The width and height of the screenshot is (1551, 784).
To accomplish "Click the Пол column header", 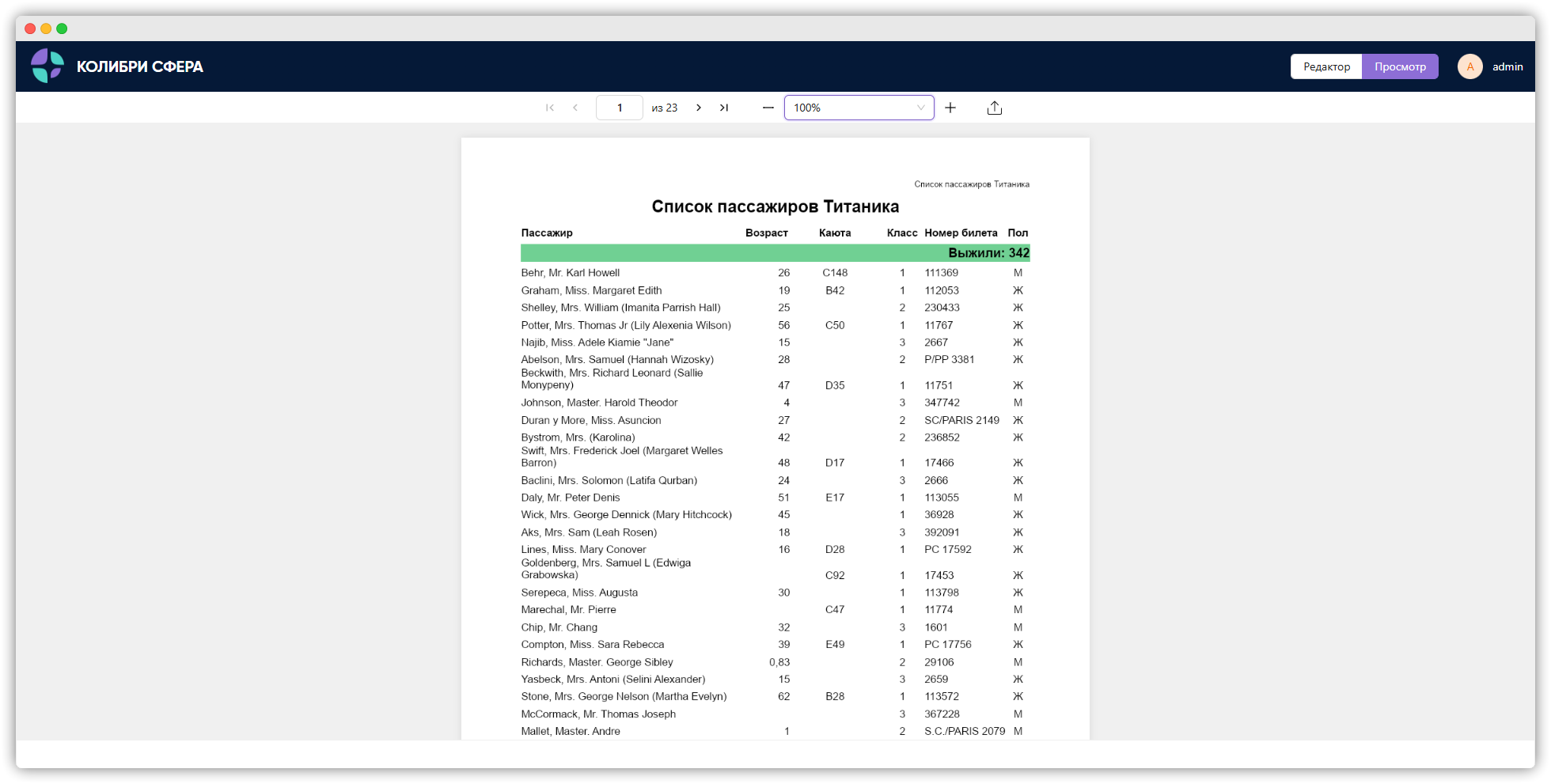I will tap(1018, 233).
